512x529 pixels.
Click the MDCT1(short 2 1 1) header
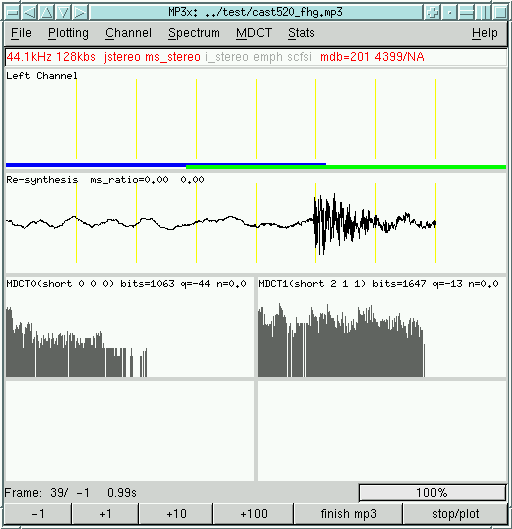(312, 284)
